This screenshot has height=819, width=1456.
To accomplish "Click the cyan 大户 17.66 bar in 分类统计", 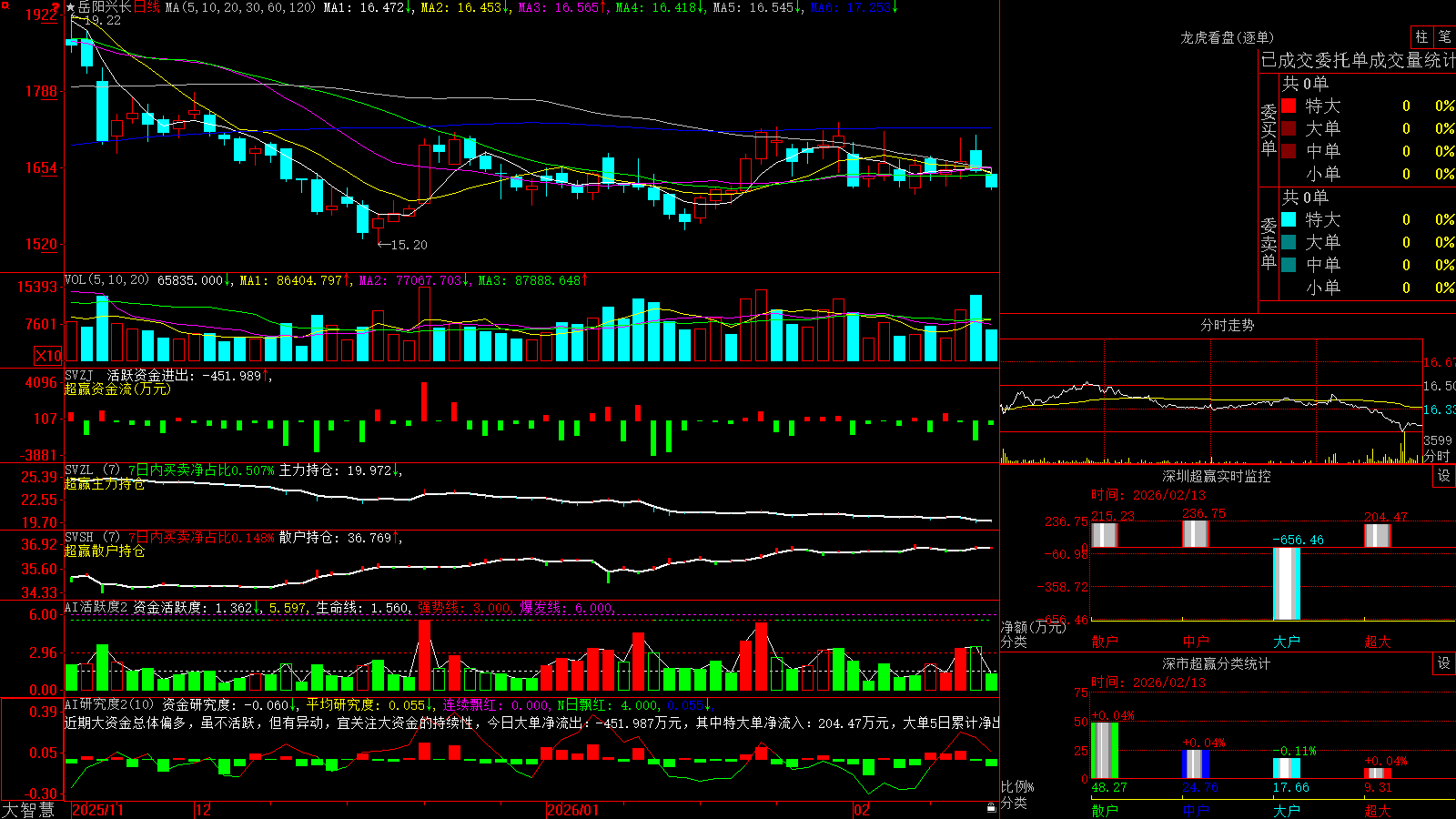I will pos(1287,768).
